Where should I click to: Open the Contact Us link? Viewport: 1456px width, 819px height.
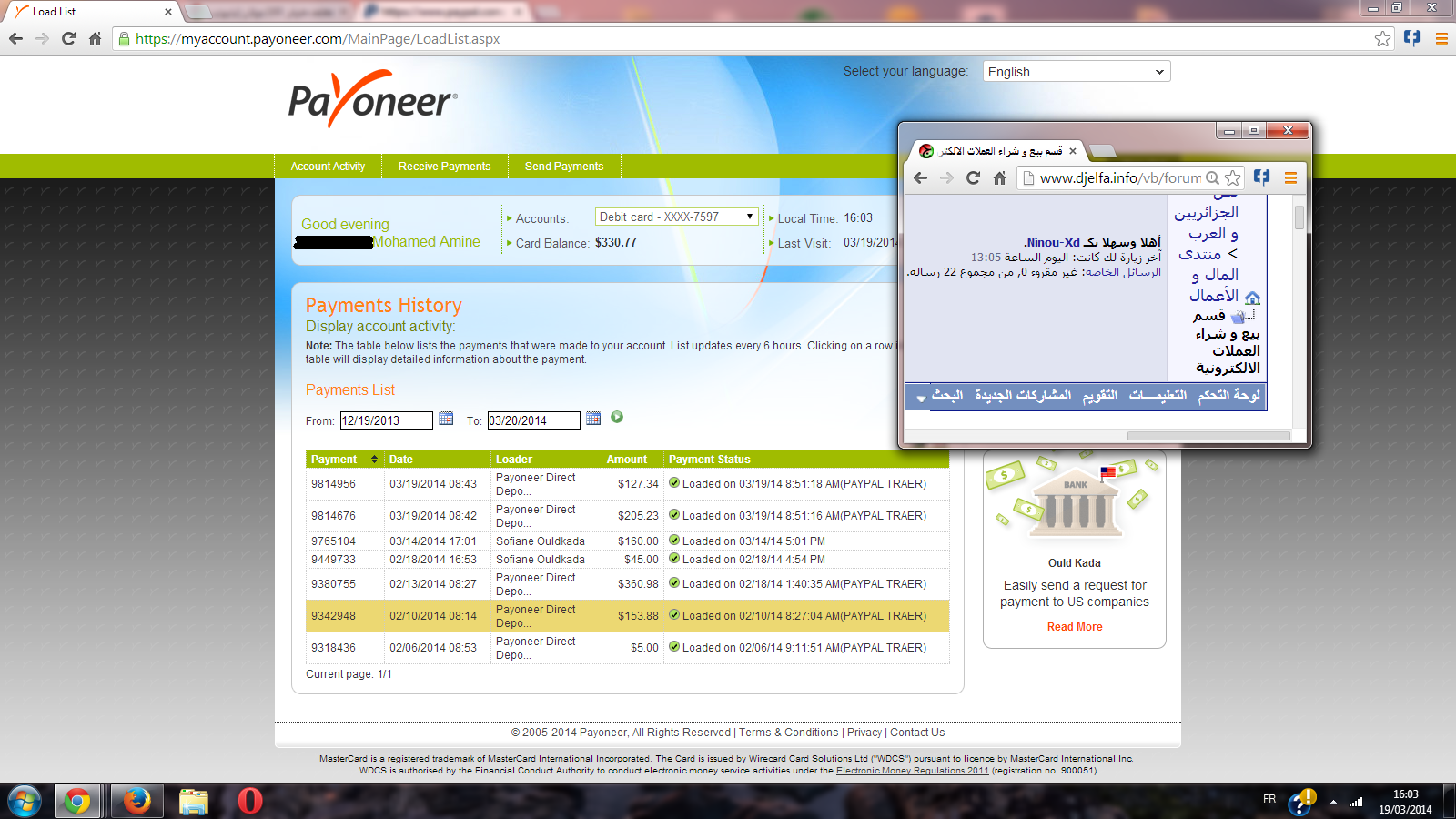click(x=917, y=733)
